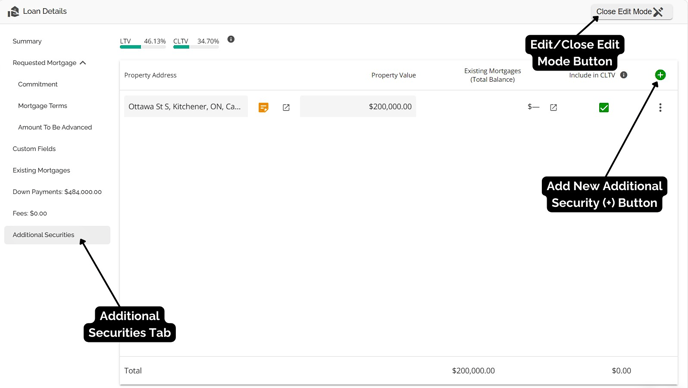Click info icon beside Include in CLTV
688x388 pixels.
pos(624,75)
